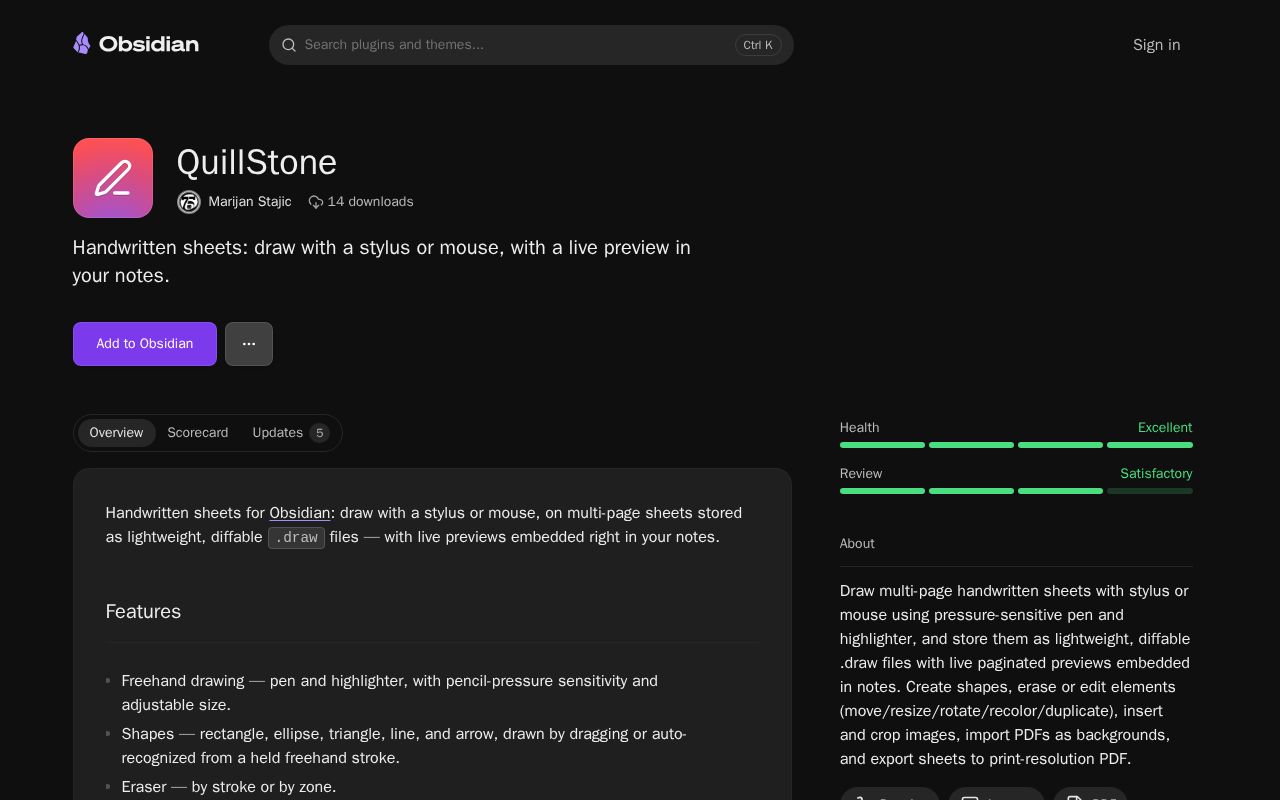This screenshot has width=1280, height=800.
Task: Click the Health label
Action: (x=860, y=428)
